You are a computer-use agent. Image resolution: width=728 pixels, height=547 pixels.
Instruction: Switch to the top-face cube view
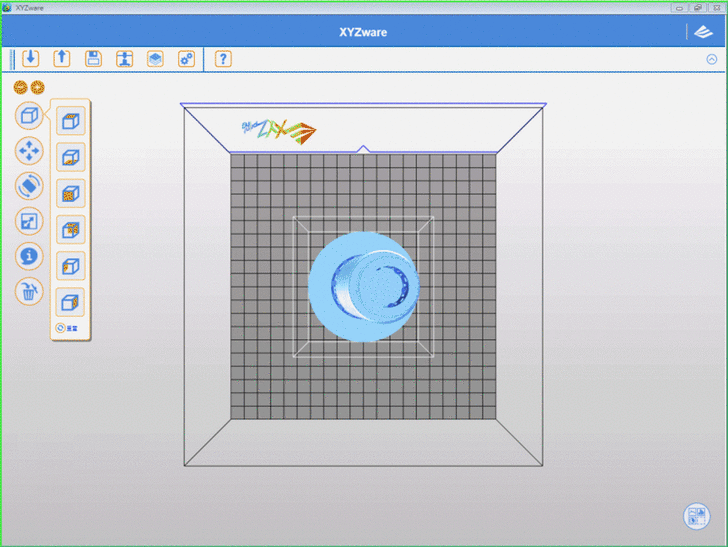71,121
